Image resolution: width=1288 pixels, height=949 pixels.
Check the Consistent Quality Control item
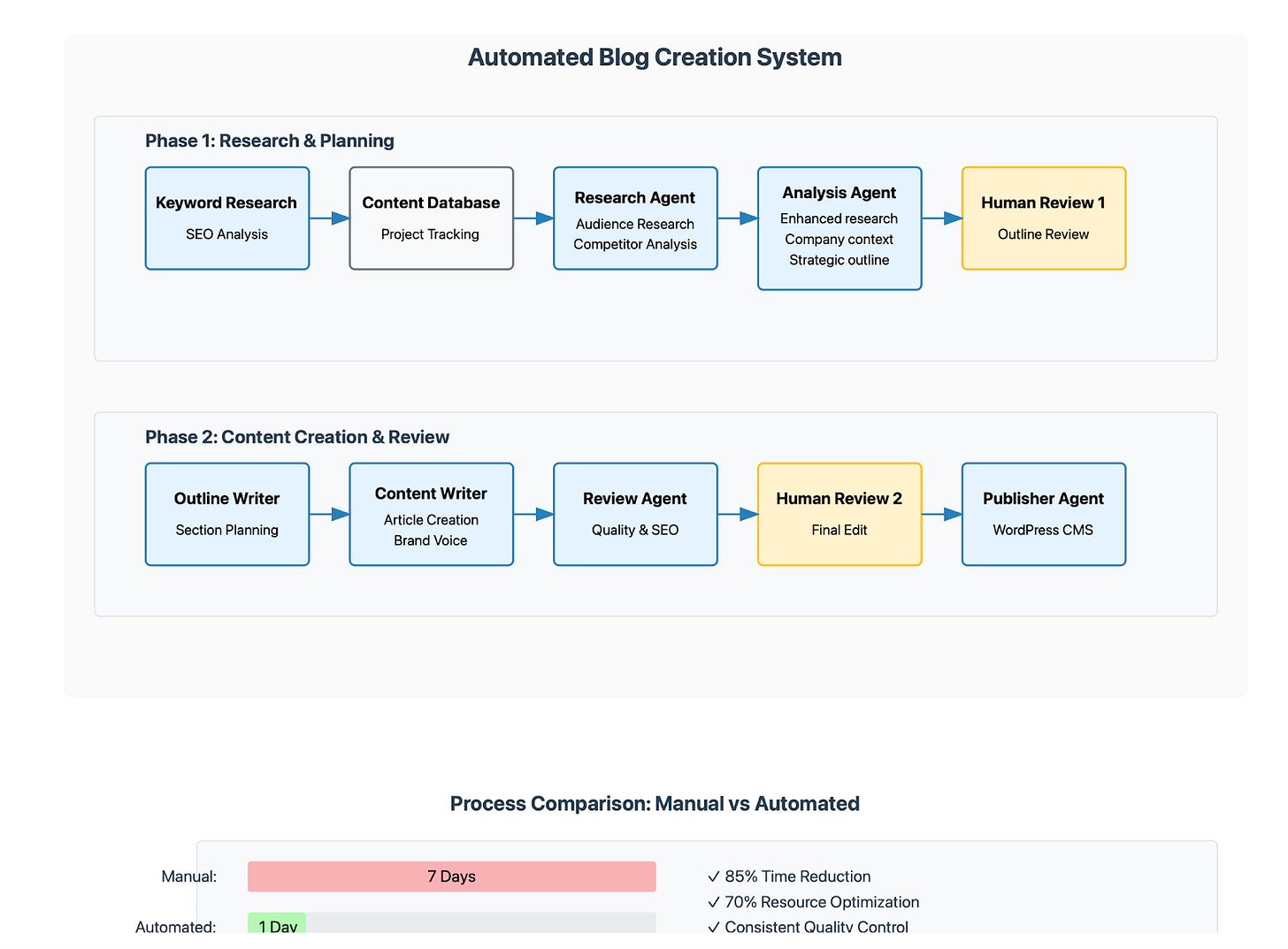(807, 927)
